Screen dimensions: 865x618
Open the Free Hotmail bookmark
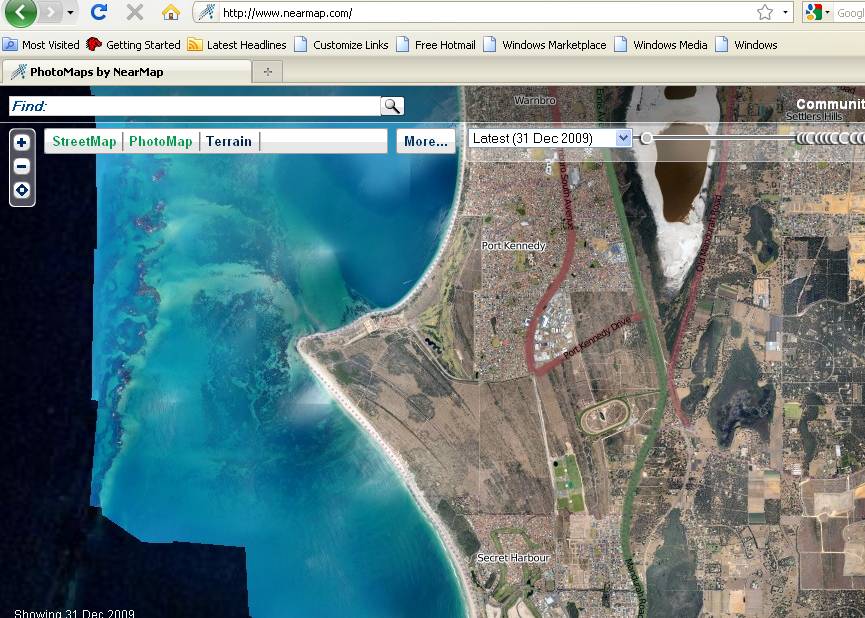coord(436,45)
